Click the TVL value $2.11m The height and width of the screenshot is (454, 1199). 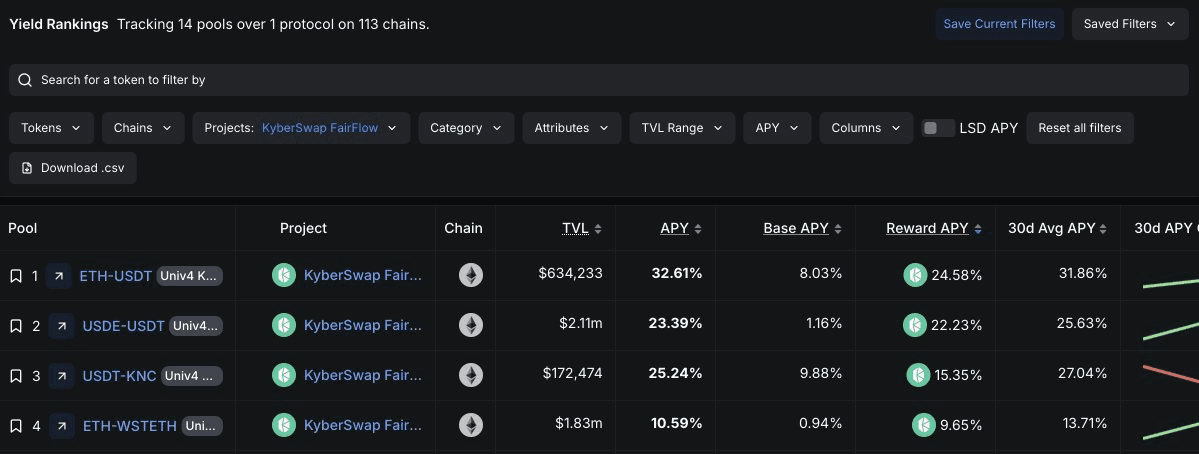click(x=580, y=323)
